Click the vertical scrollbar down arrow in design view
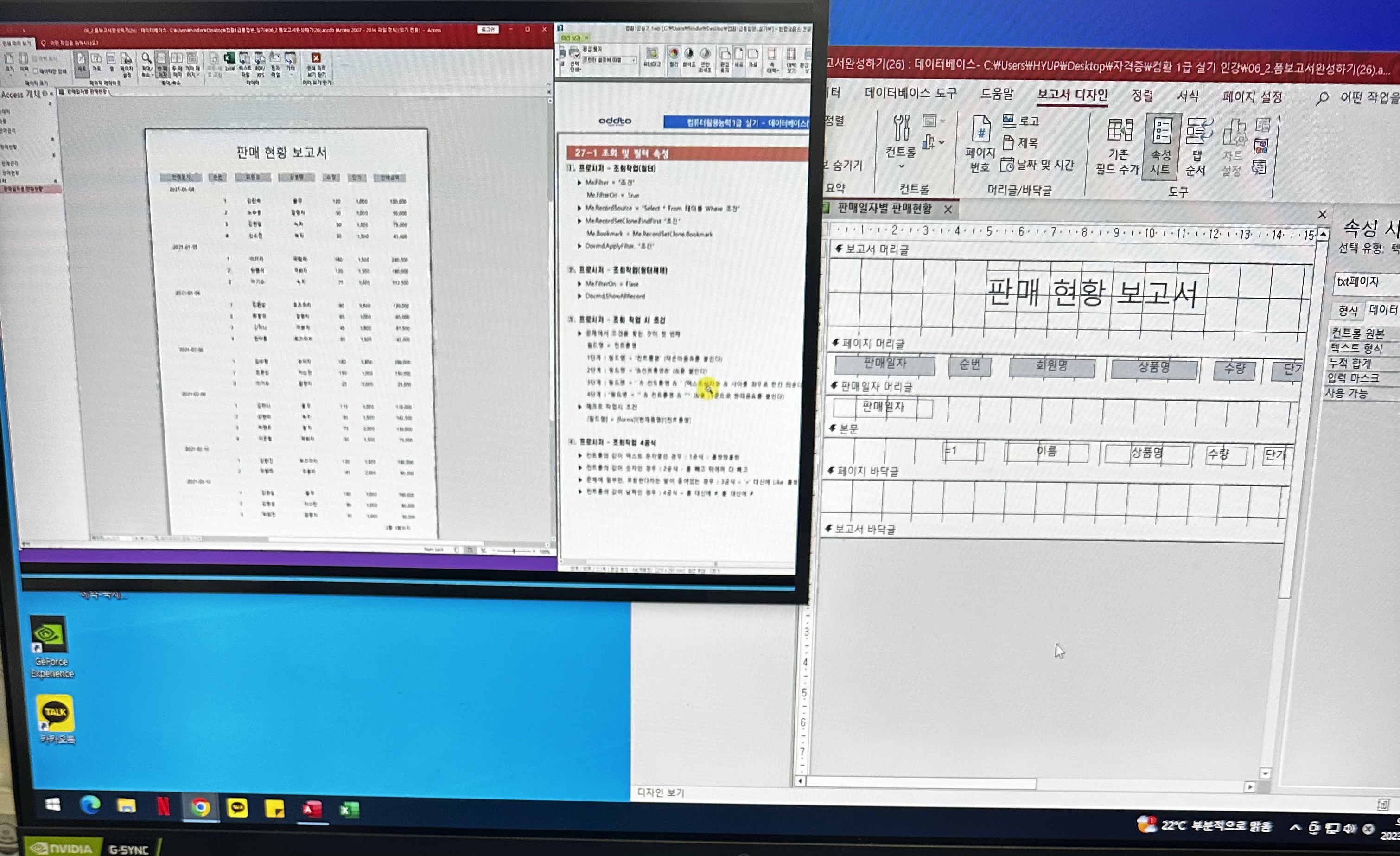Image resolution: width=1400 pixels, height=856 pixels. pyautogui.click(x=1265, y=773)
